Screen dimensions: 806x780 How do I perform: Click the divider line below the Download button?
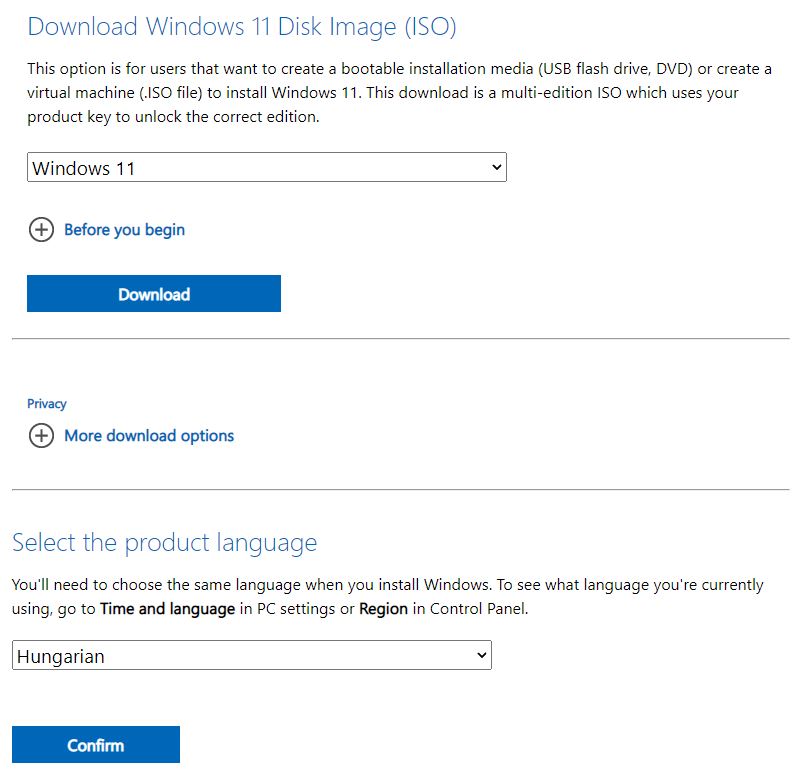click(400, 339)
